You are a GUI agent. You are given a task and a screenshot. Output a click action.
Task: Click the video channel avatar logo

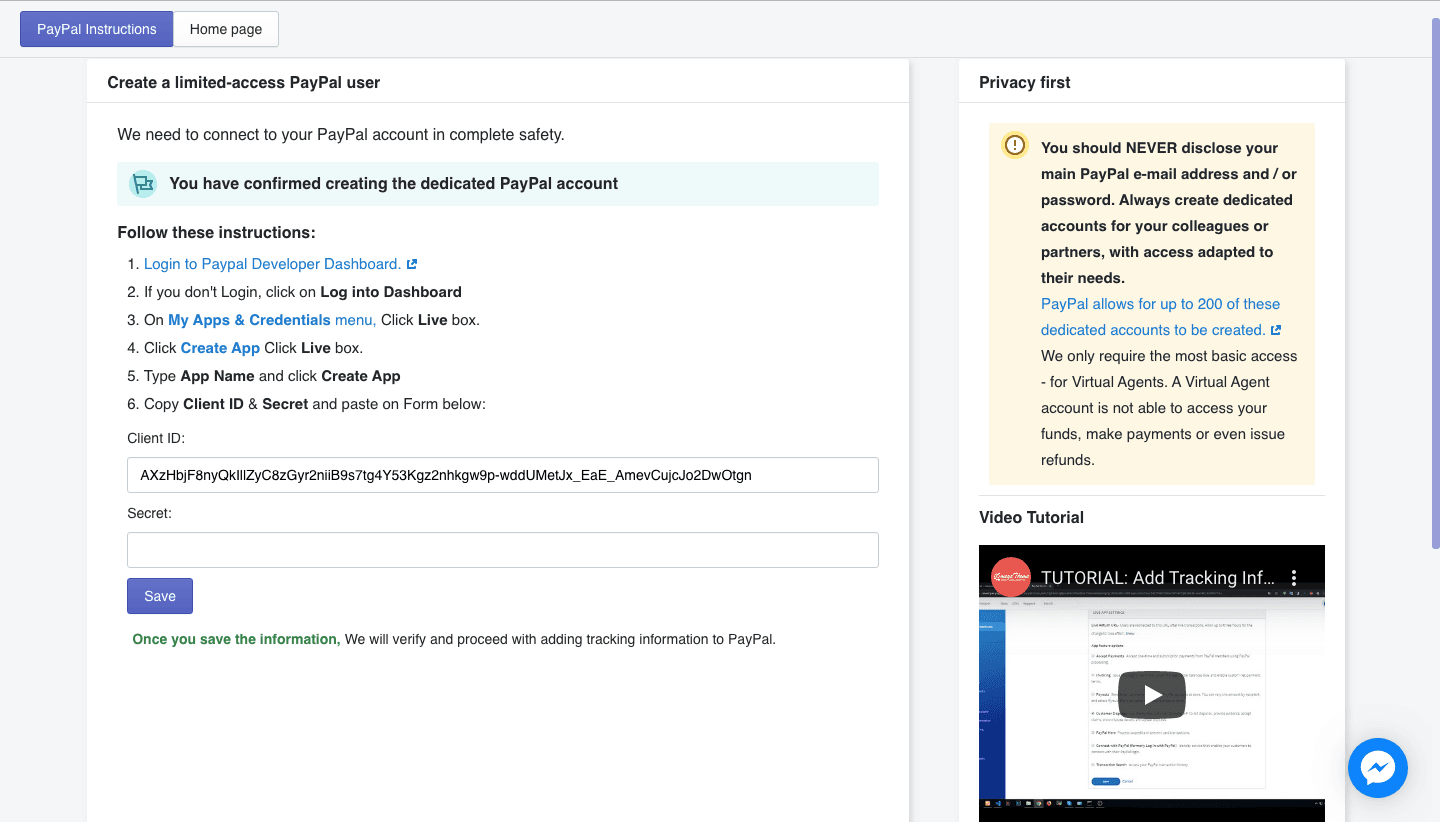1010,577
